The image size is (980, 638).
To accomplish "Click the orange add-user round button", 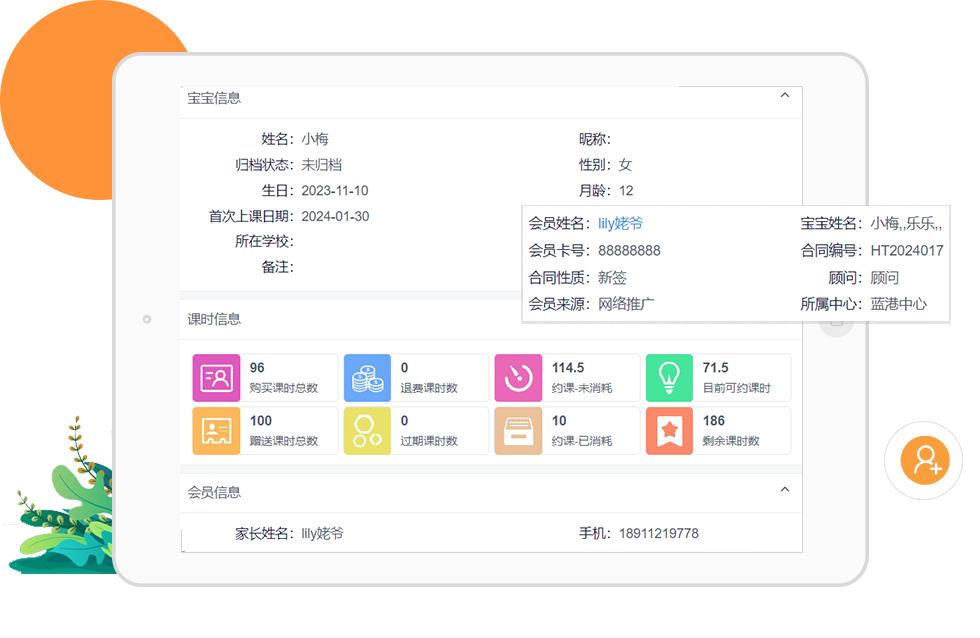I will point(924,460).
